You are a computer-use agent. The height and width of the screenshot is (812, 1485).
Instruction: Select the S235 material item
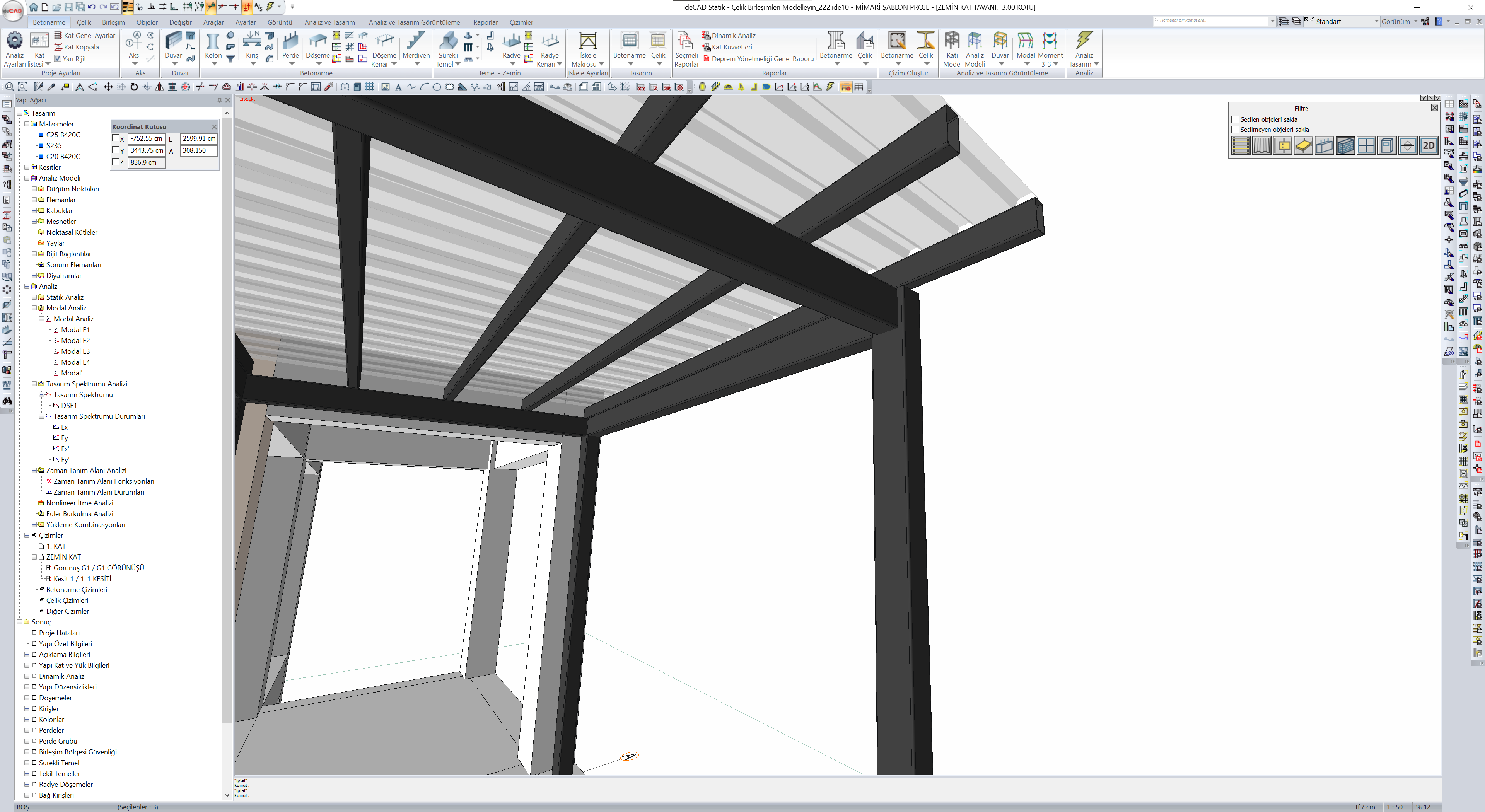point(54,146)
